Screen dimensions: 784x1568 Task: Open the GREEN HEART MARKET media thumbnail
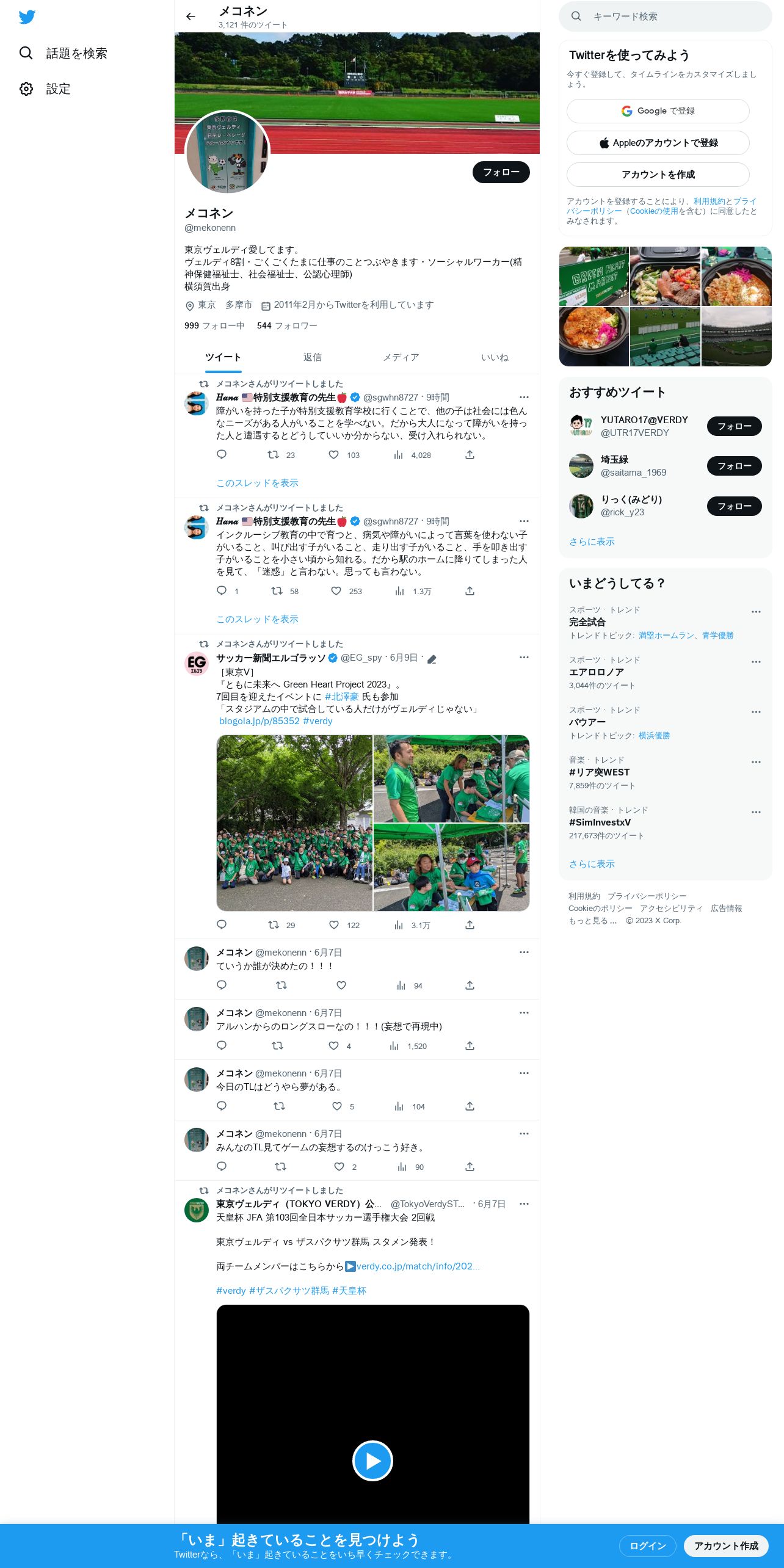(x=594, y=276)
